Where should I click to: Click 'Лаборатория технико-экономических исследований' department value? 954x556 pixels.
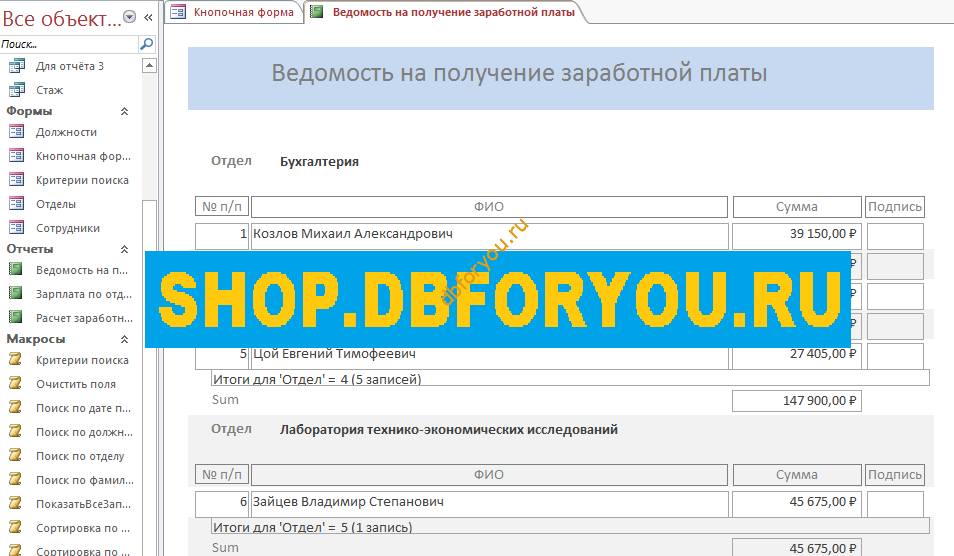tap(449, 429)
